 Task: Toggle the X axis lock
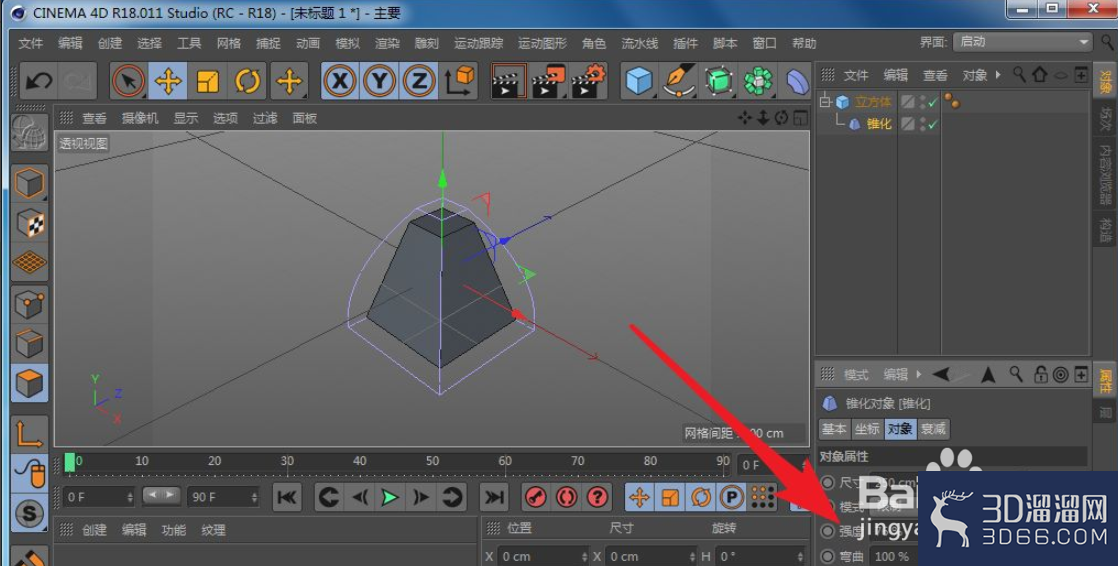(x=340, y=81)
